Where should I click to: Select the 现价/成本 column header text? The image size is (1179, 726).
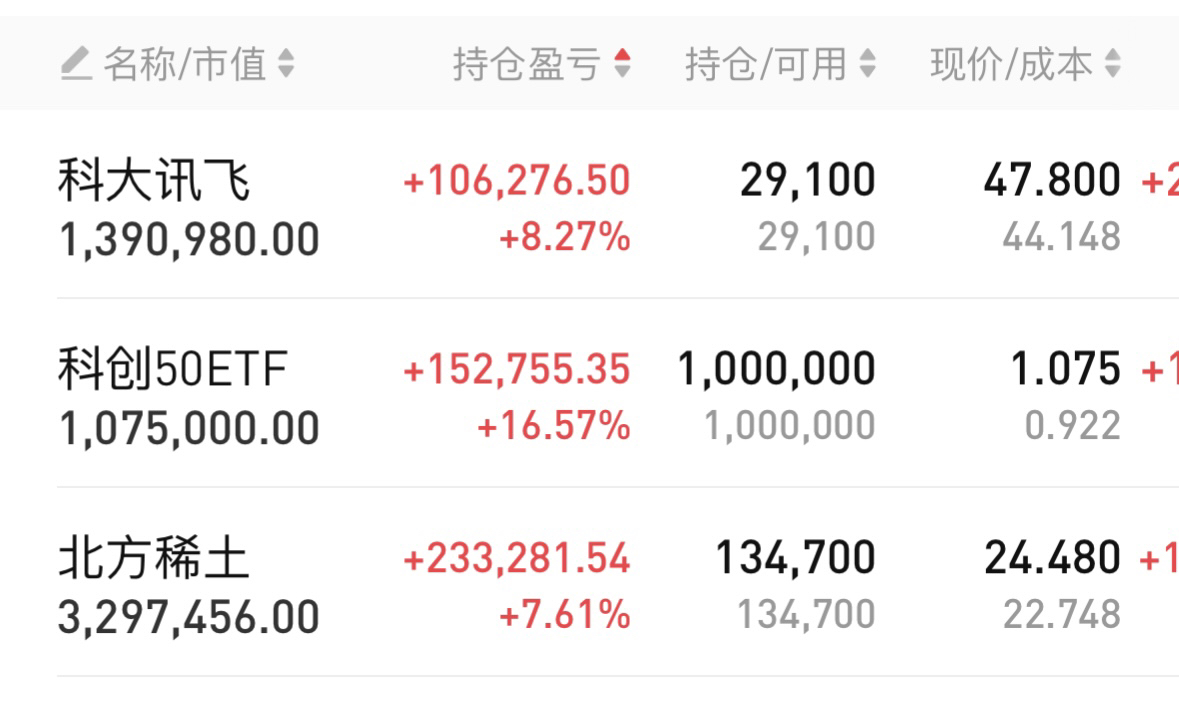(x=1011, y=64)
